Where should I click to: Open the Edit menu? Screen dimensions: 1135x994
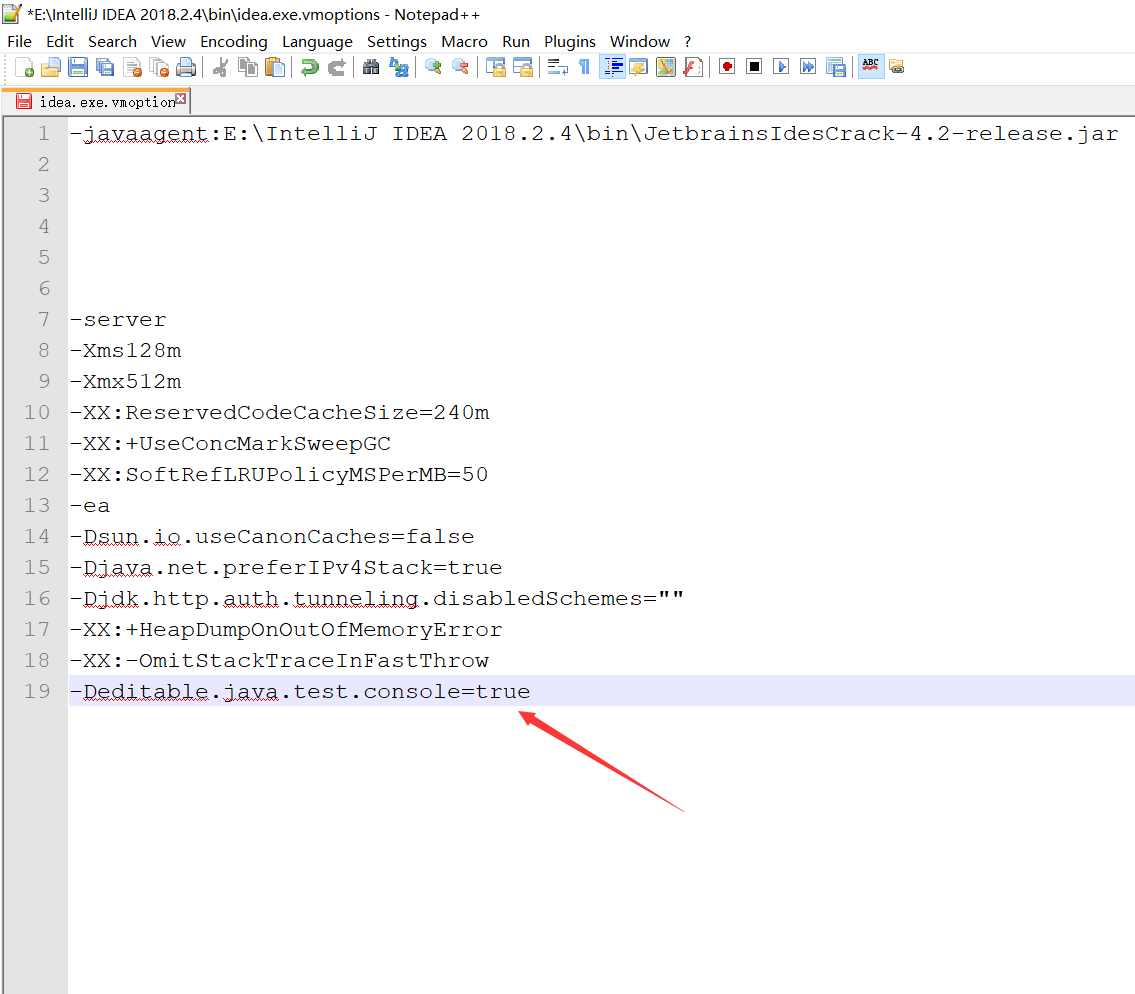click(60, 41)
